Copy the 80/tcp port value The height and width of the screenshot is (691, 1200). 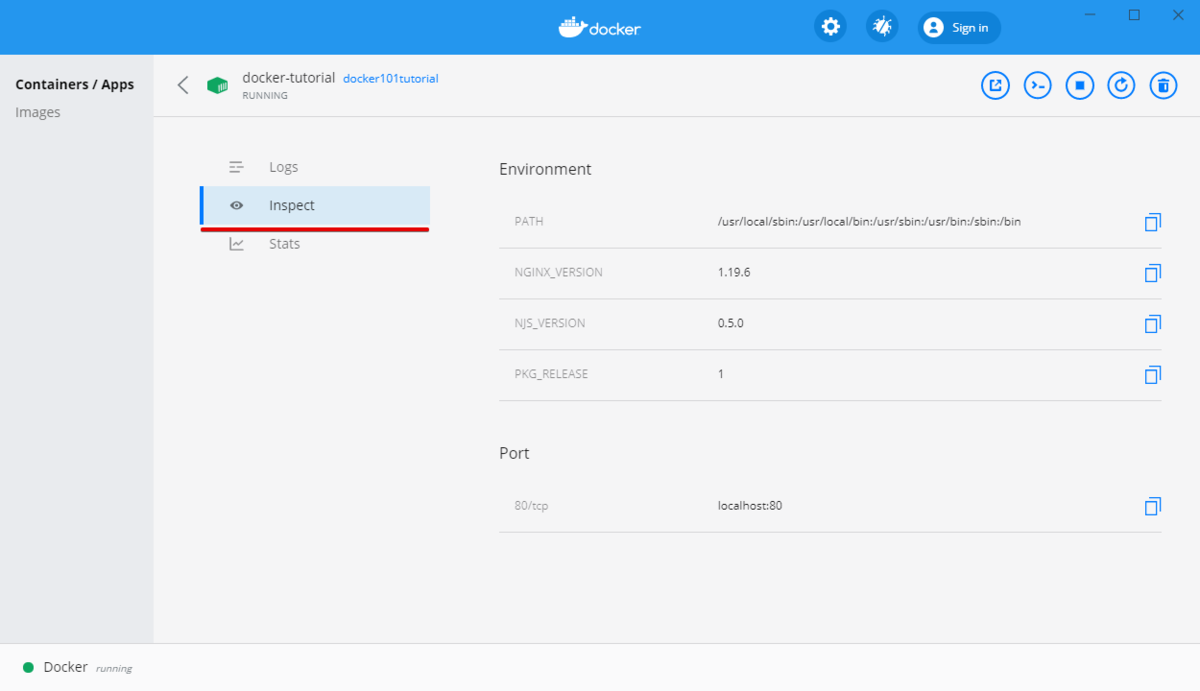click(1152, 507)
